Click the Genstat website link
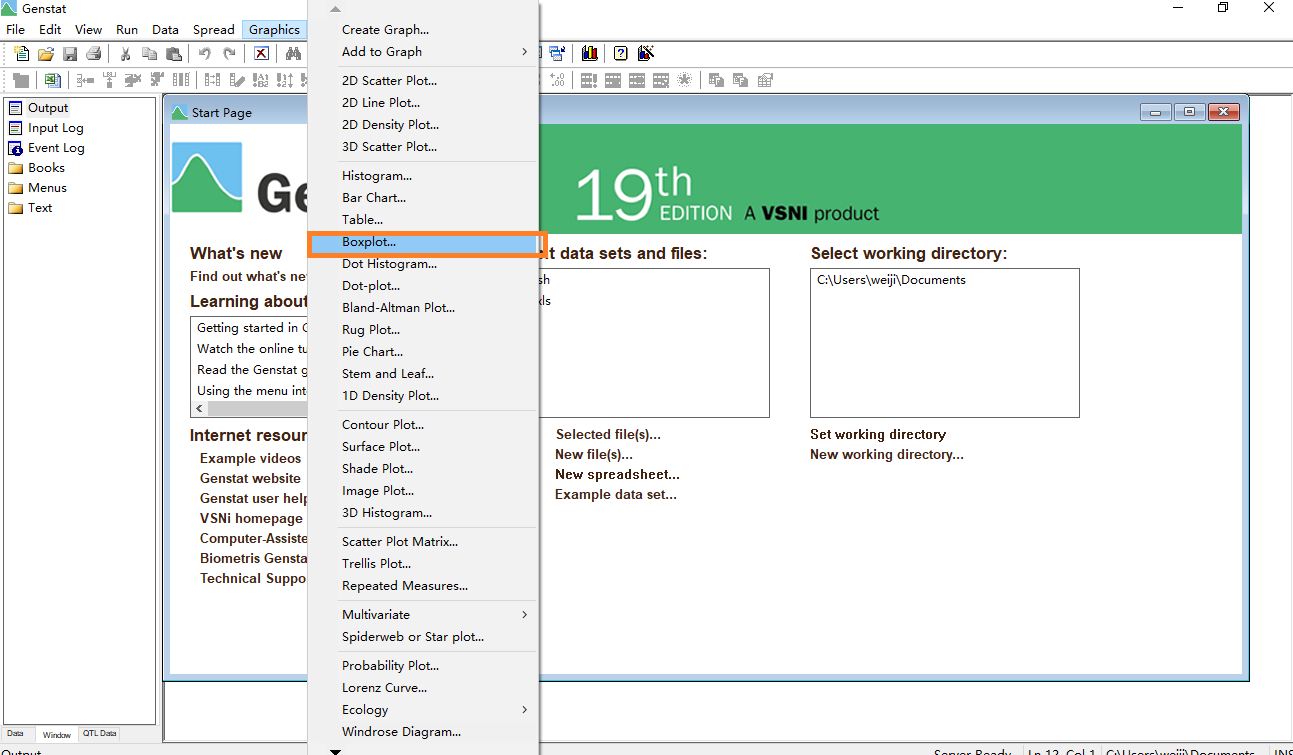 (x=250, y=479)
